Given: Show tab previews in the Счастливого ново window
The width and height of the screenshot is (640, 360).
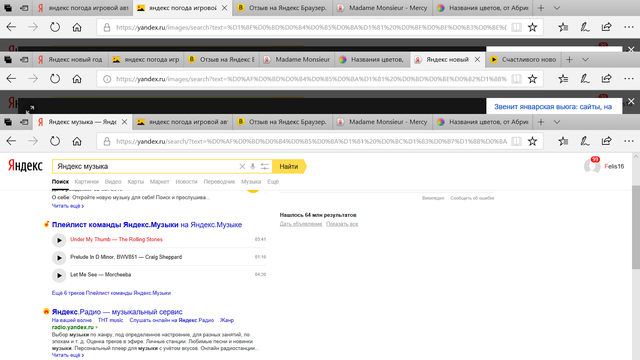Looking at the screenshot, I should coord(585,60).
